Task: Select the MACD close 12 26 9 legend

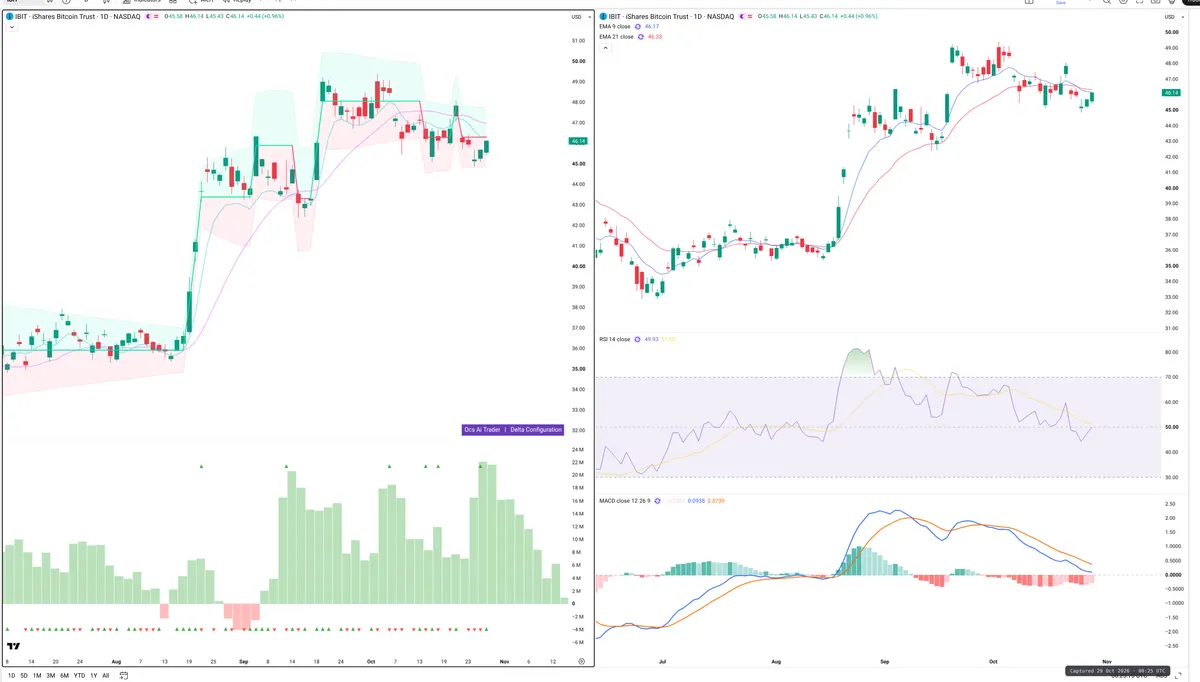Action: click(626, 500)
